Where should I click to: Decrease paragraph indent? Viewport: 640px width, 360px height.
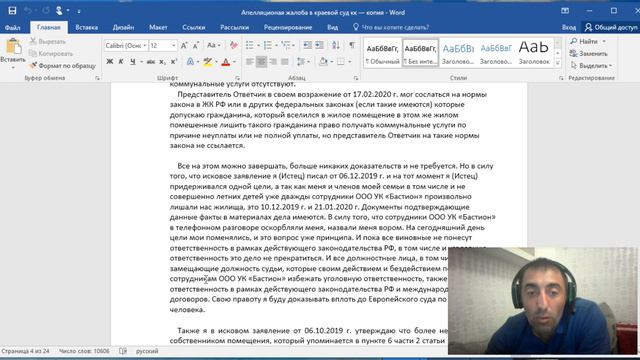point(307,45)
